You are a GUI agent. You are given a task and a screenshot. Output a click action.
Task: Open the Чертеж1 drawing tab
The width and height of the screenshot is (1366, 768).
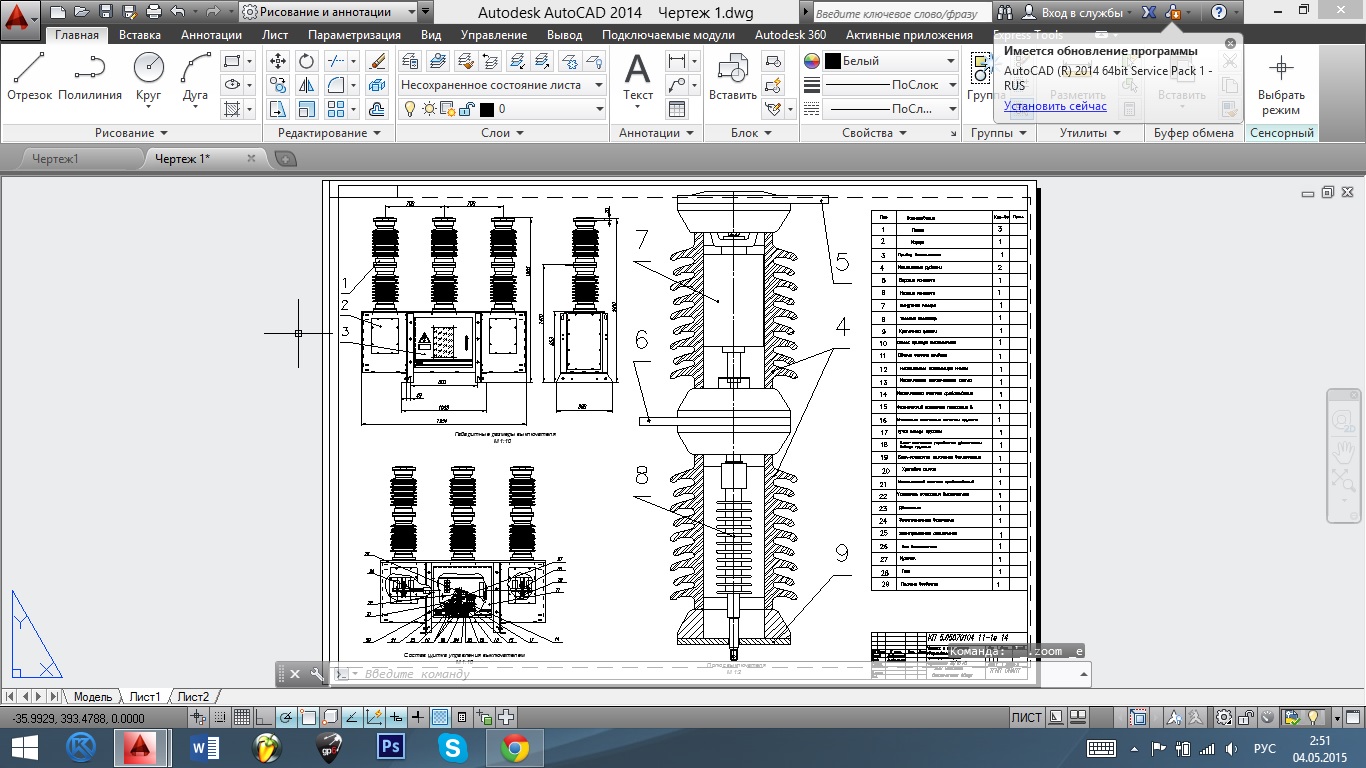pos(56,158)
